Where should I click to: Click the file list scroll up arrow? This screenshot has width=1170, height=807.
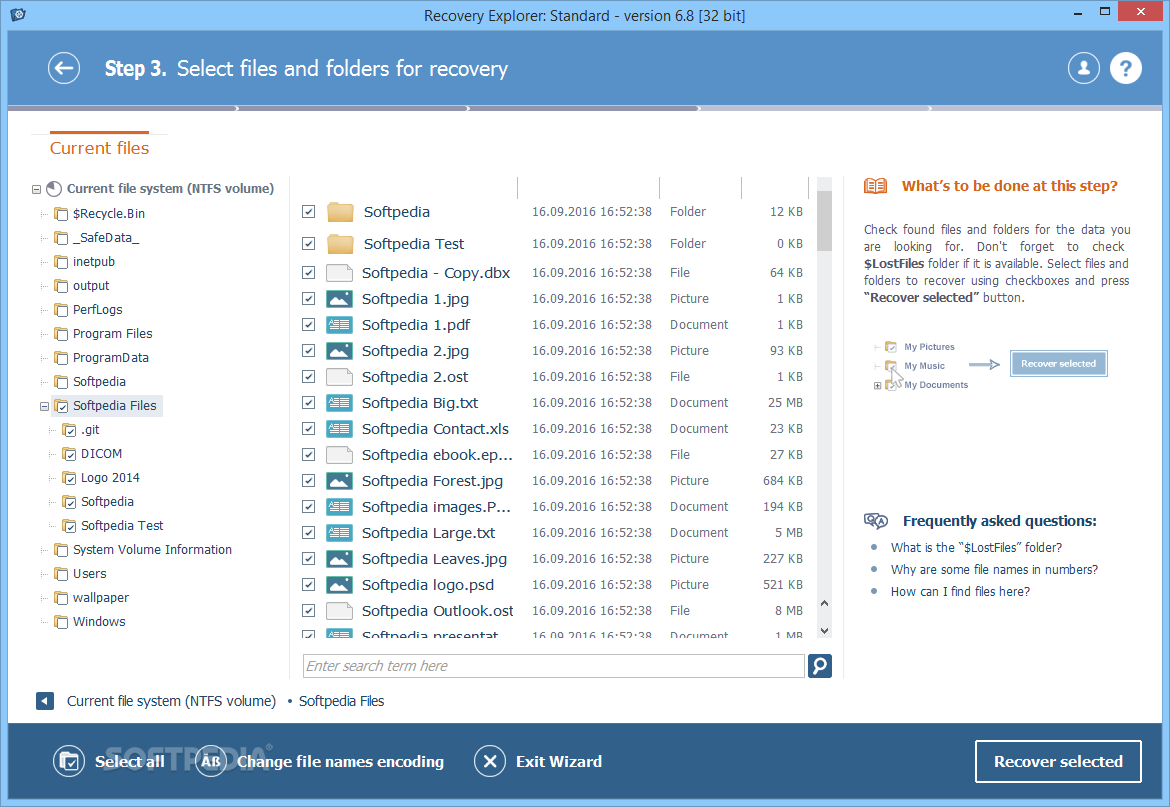[x=824, y=603]
